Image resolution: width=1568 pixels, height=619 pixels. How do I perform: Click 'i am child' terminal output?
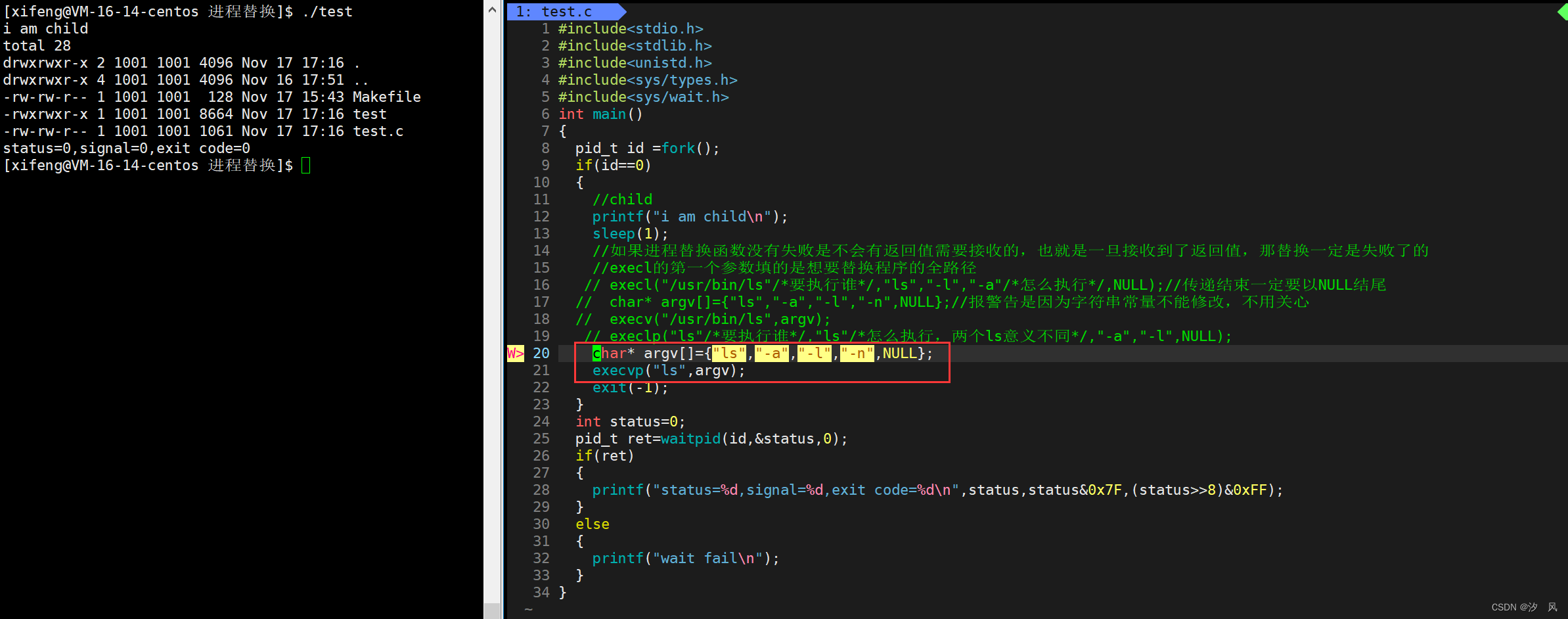[45, 29]
